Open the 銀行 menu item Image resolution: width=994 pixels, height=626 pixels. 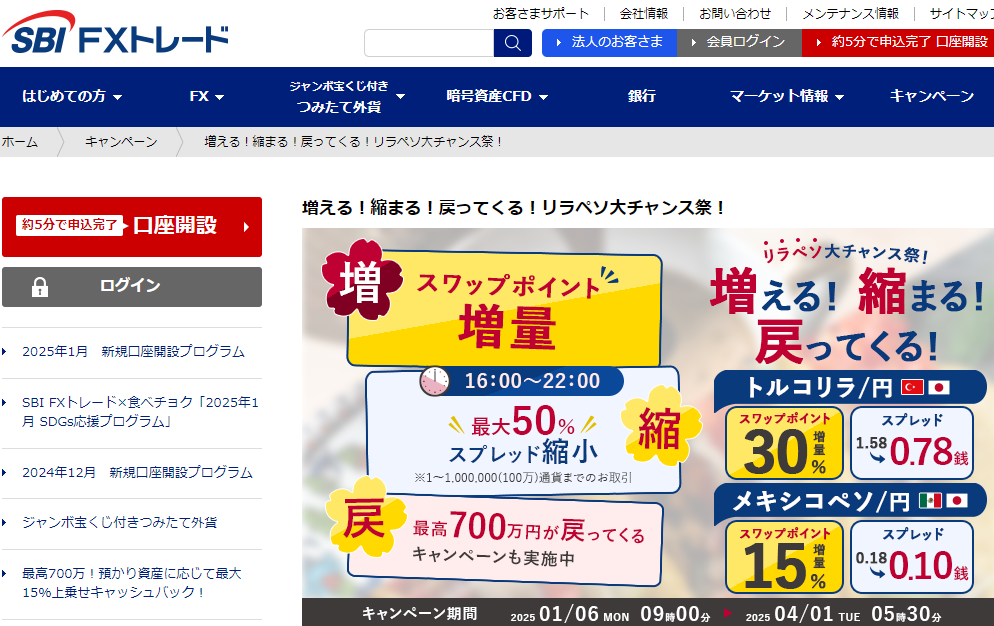(x=642, y=96)
